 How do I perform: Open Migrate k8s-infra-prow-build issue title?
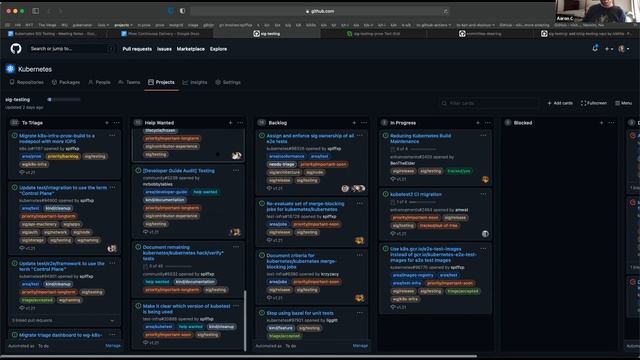57,138
